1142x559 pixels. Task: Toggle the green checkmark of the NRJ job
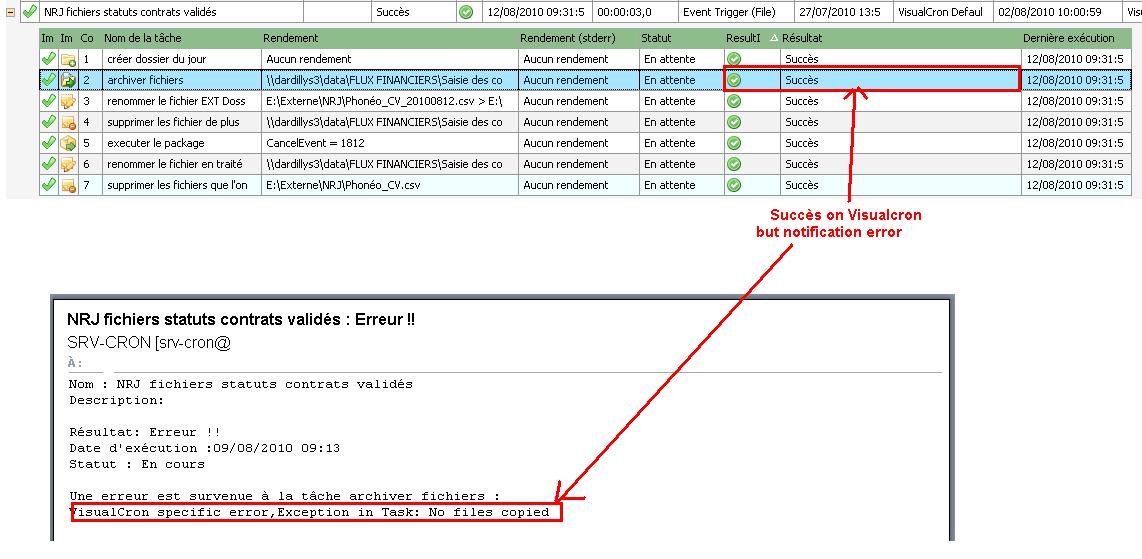pyautogui.click(x=30, y=12)
